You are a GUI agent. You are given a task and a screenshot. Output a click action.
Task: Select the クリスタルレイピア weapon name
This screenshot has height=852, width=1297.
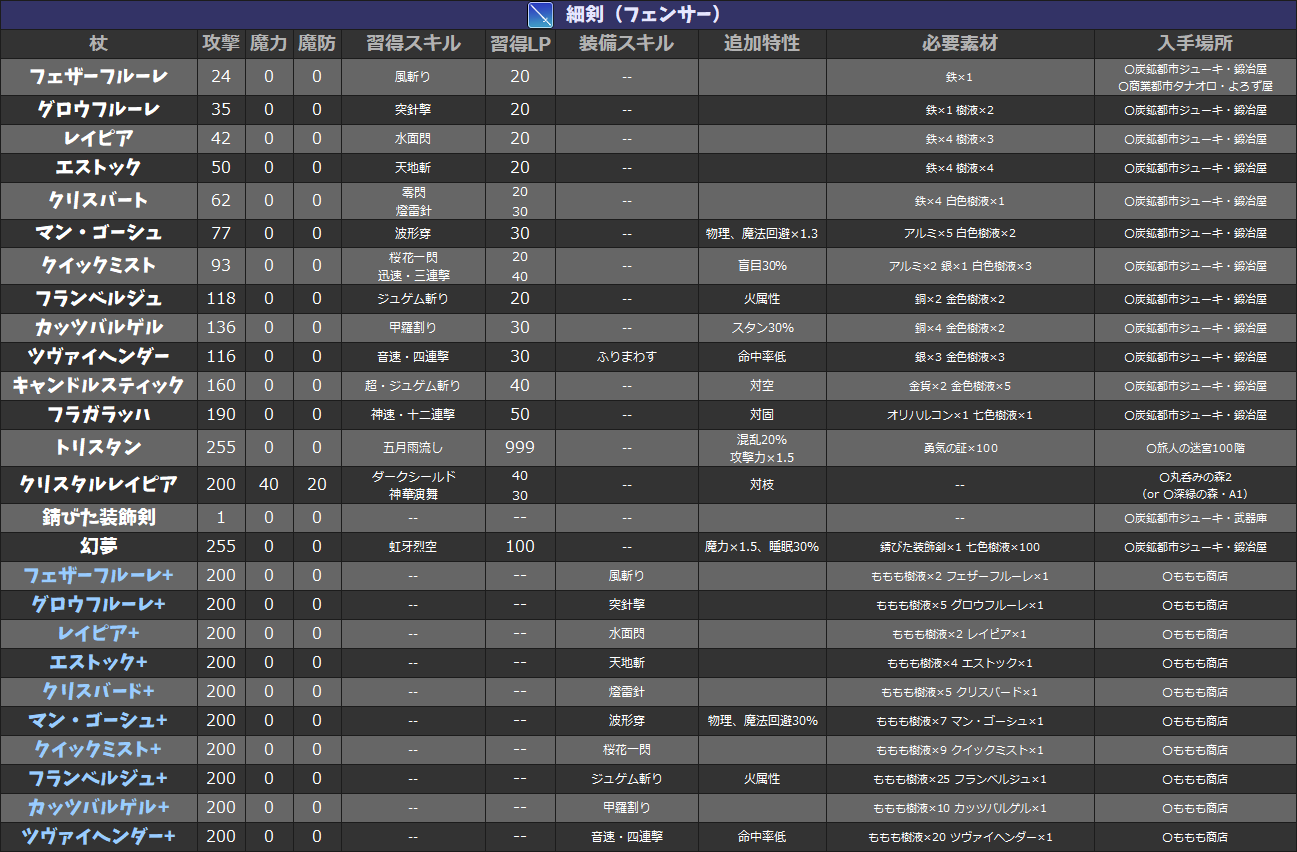point(98,485)
